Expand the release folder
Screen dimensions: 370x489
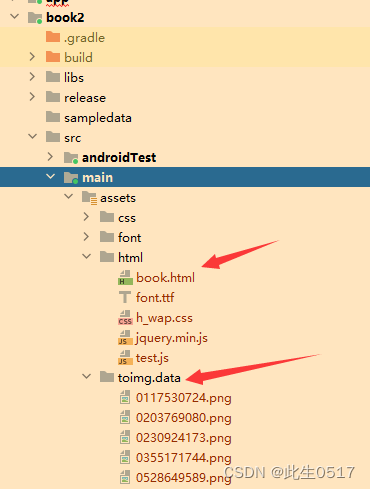(x=32, y=97)
